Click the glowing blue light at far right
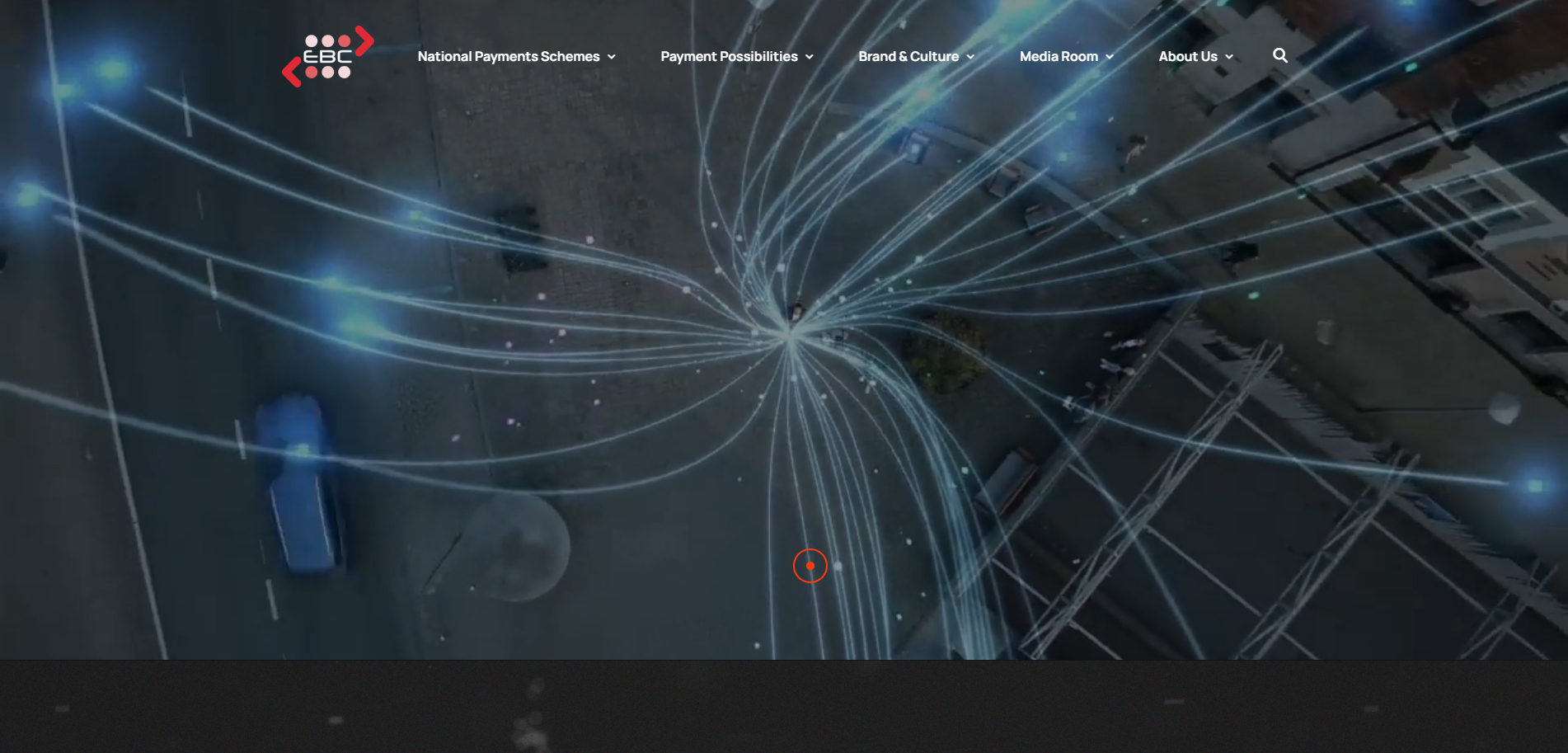 1534,486
